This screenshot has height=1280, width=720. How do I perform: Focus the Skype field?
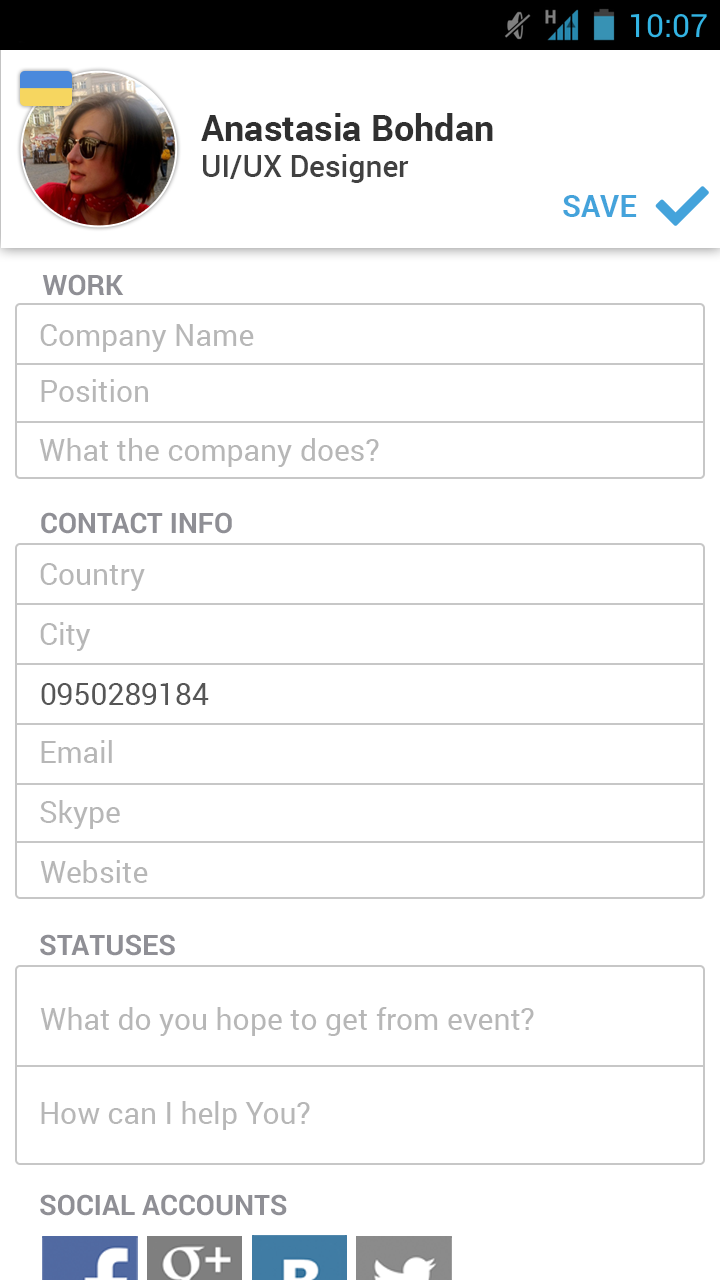(360, 813)
